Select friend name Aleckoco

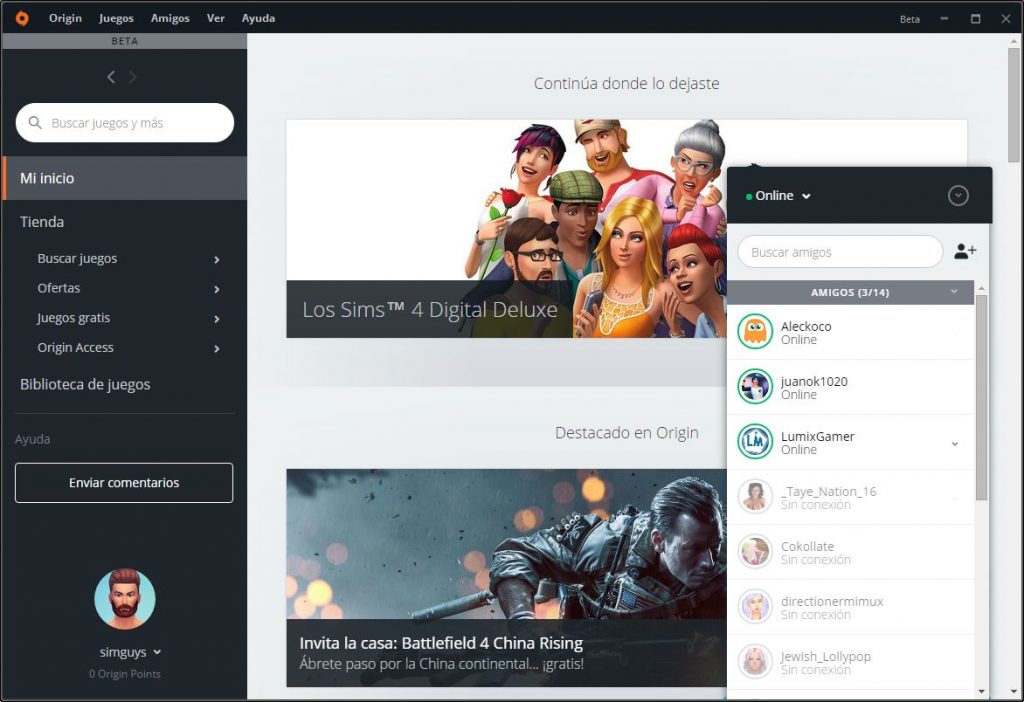point(806,326)
